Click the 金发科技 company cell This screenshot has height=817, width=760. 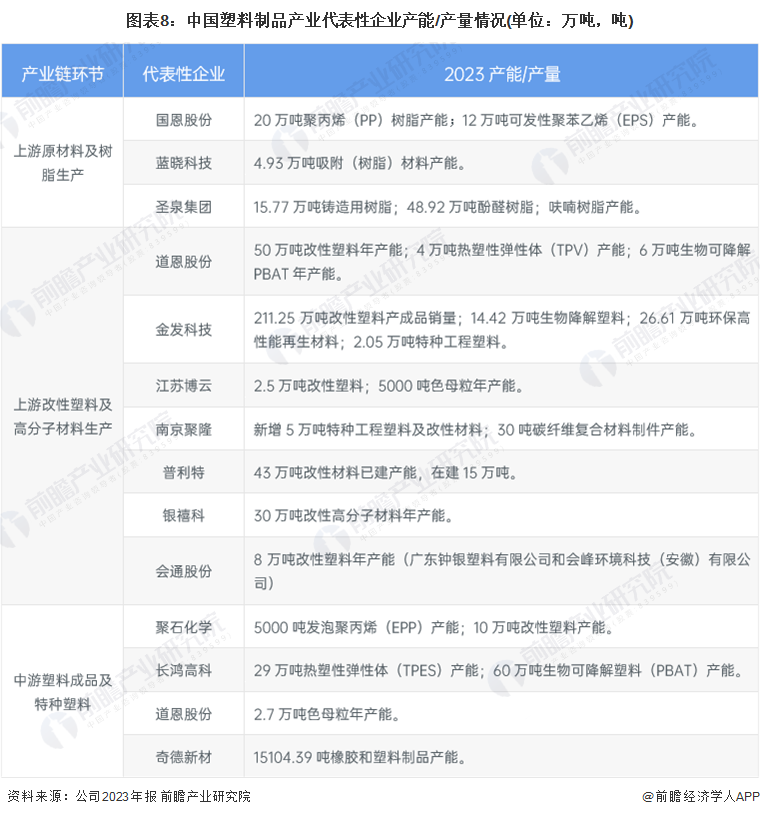point(183,329)
